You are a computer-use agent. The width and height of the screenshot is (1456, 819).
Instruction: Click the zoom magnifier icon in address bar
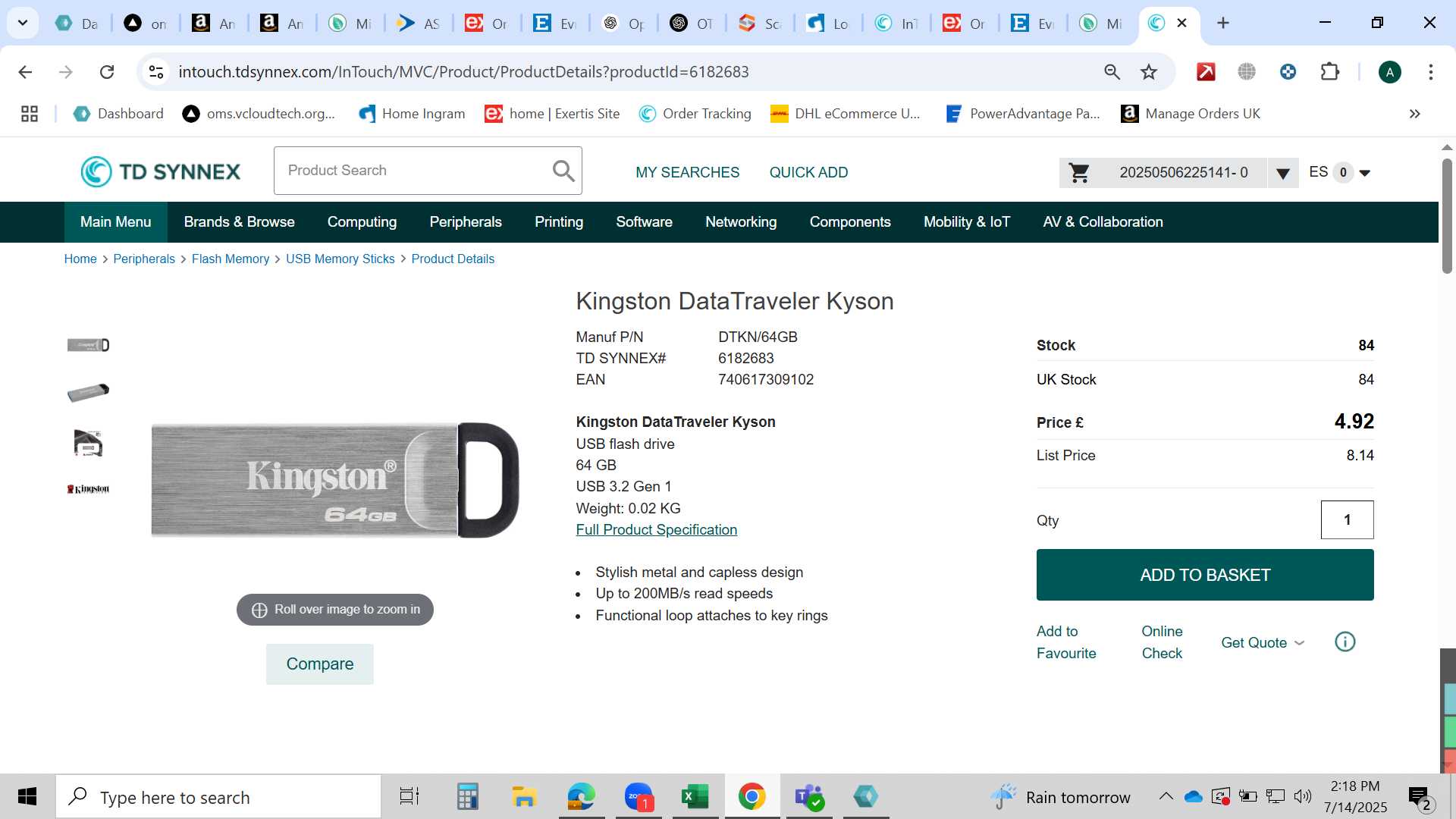pos(1112,72)
